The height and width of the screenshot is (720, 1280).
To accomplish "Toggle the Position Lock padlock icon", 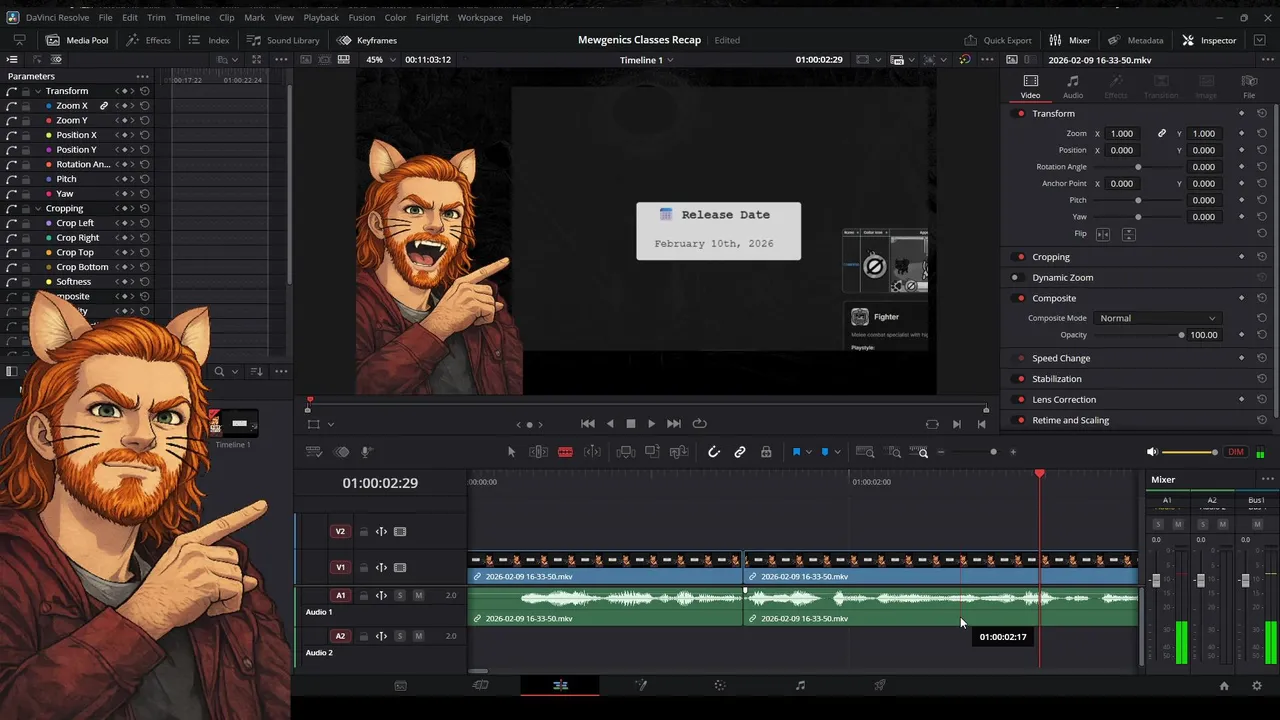I will (766, 452).
